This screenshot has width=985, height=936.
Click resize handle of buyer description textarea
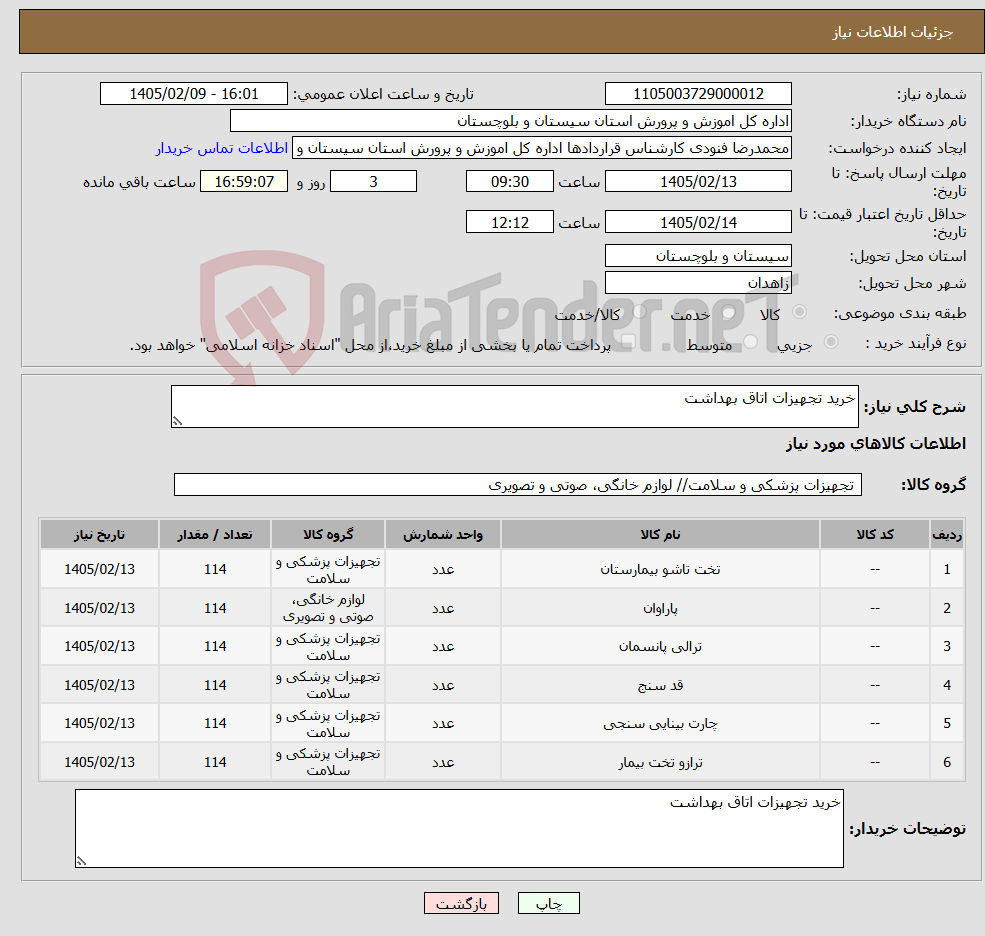point(81,862)
